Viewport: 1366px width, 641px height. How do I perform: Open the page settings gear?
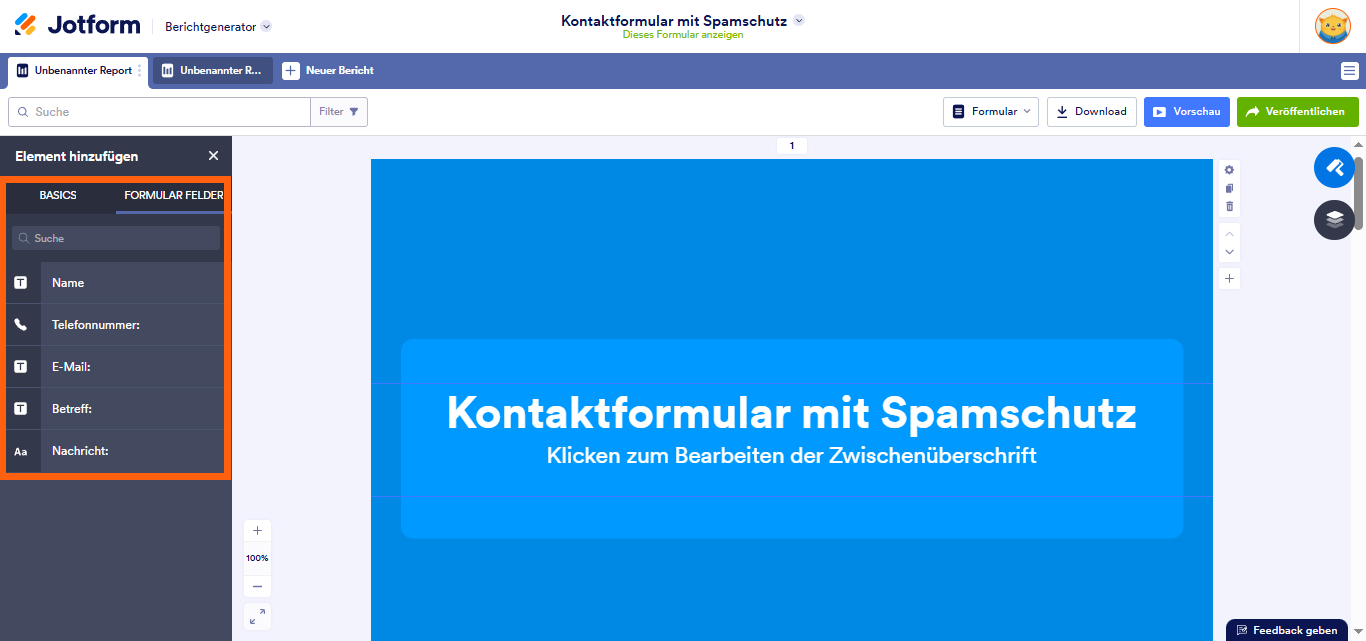pos(1229,169)
